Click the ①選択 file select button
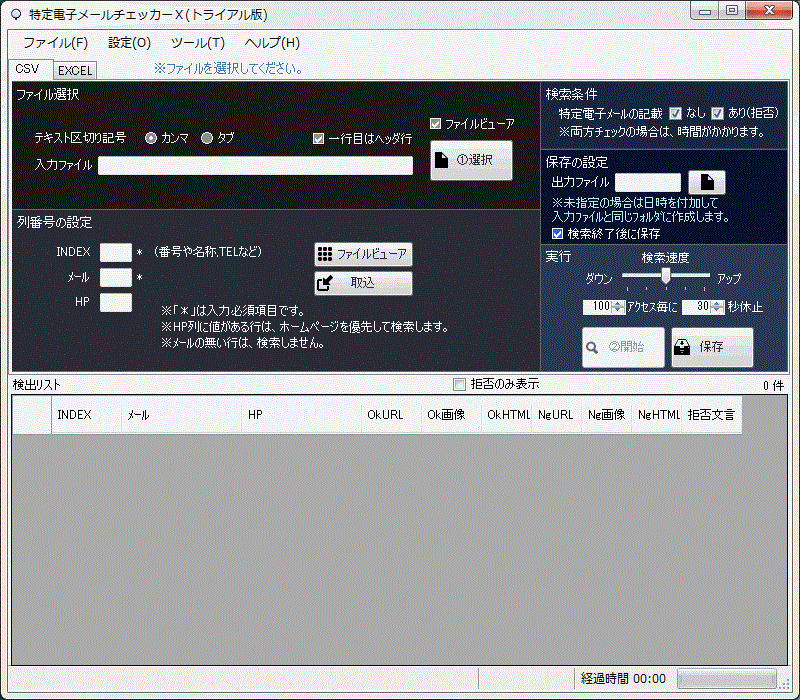The height and width of the screenshot is (700, 800). [471, 160]
